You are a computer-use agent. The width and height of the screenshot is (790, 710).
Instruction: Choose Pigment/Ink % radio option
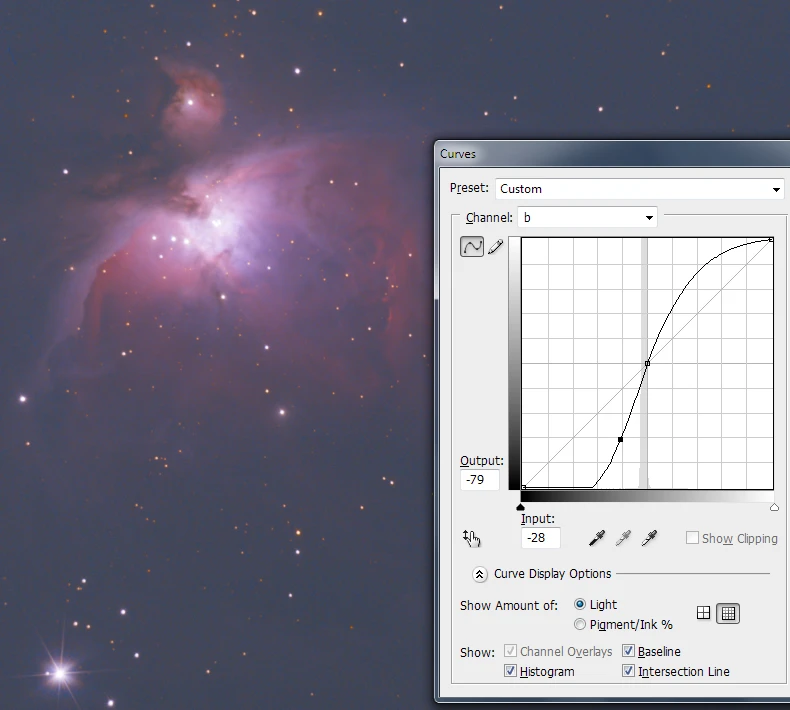(x=580, y=624)
